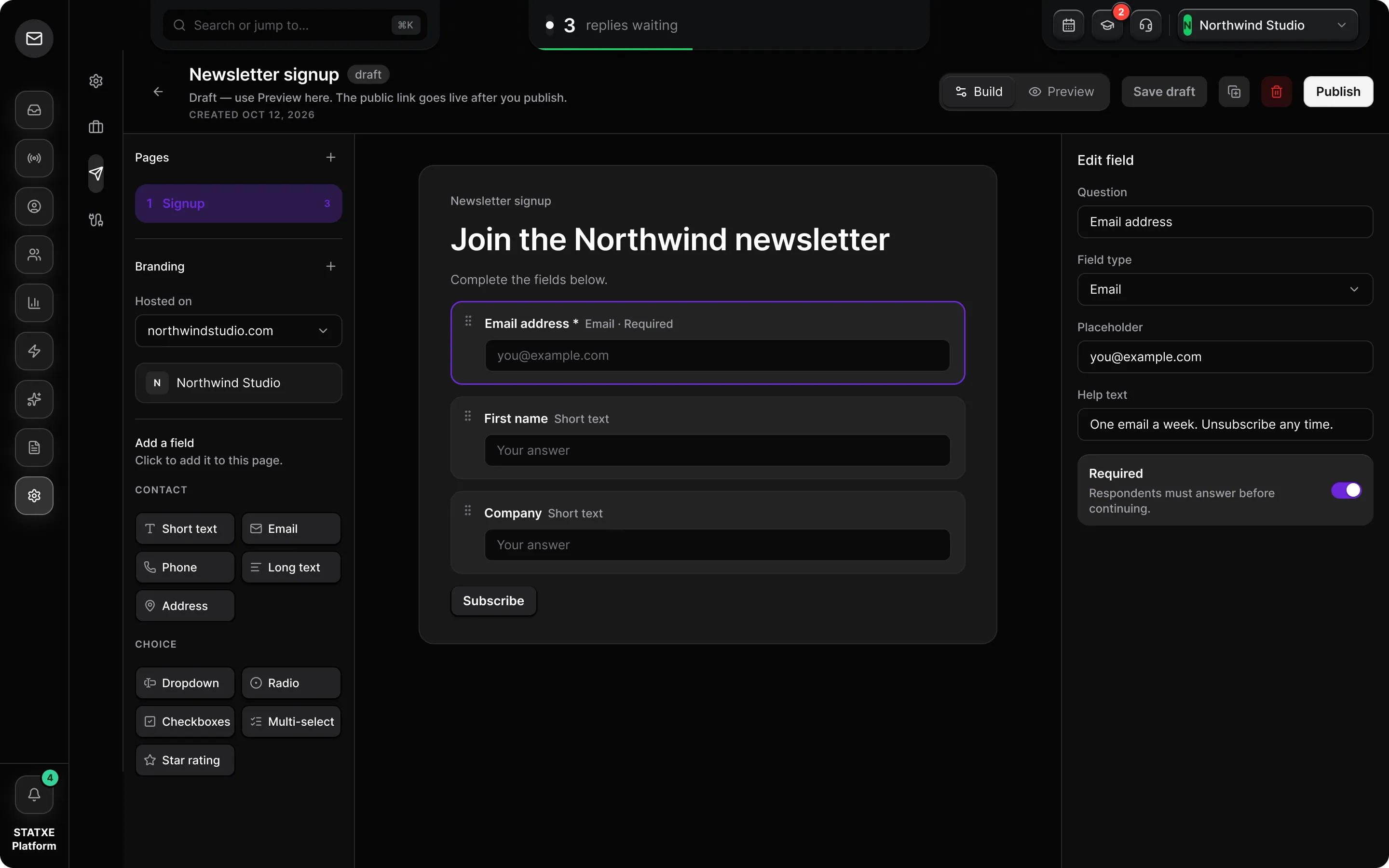Image resolution: width=1389 pixels, height=868 pixels.
Task: Open the broadcast signal icon in the sidebar
Action: tap(34, 158)
